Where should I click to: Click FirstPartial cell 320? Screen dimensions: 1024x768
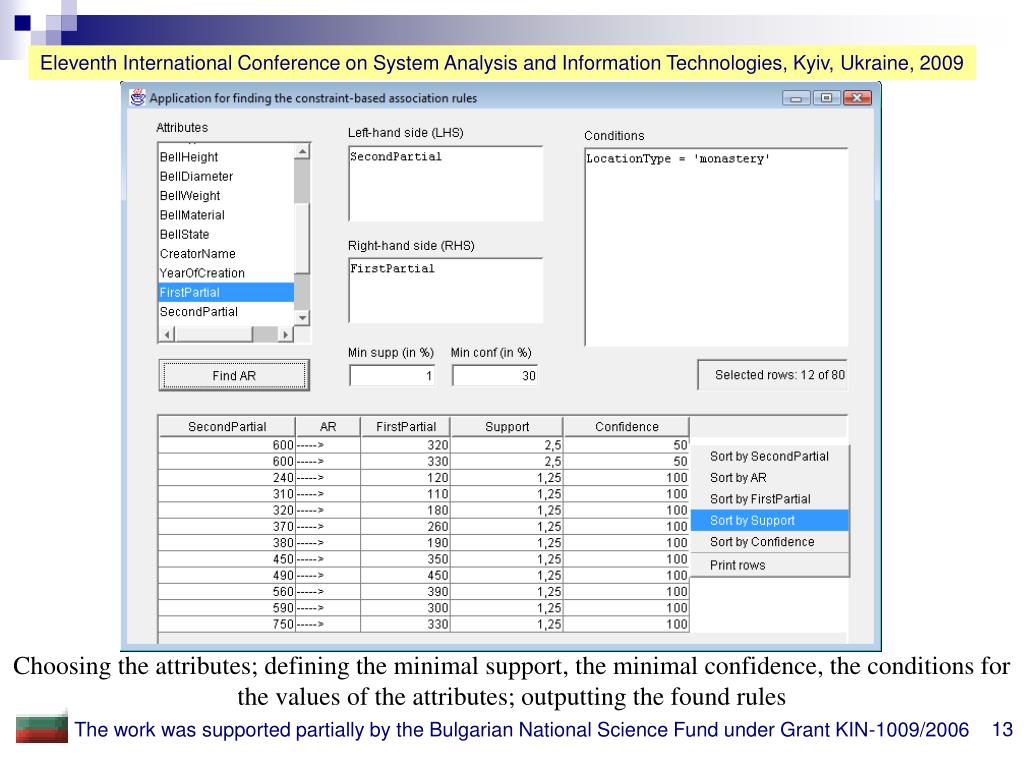click(406, 445)
